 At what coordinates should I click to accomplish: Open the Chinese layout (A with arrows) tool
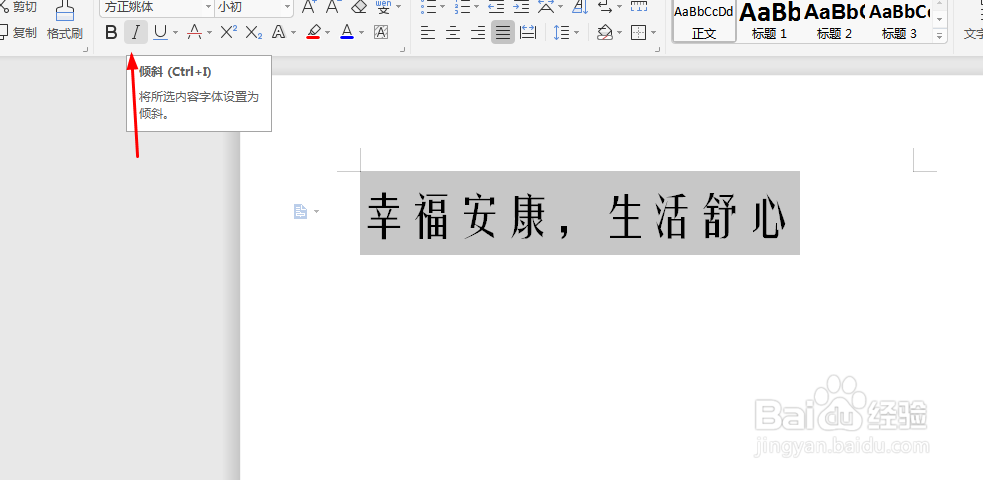click(546, 8)
